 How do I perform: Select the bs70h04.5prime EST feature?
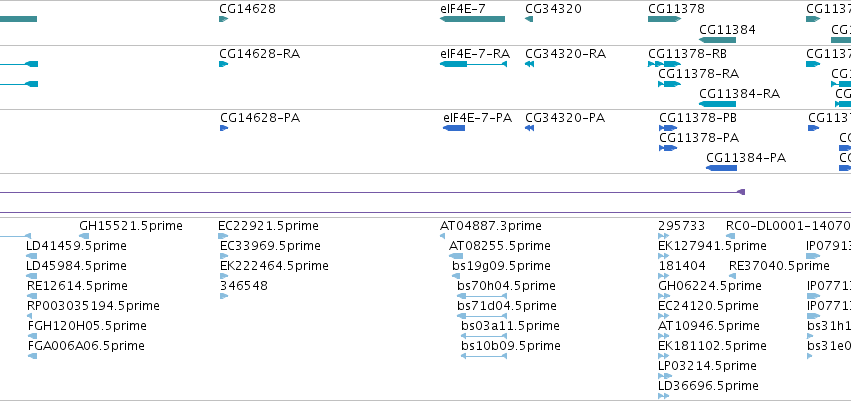482,296
